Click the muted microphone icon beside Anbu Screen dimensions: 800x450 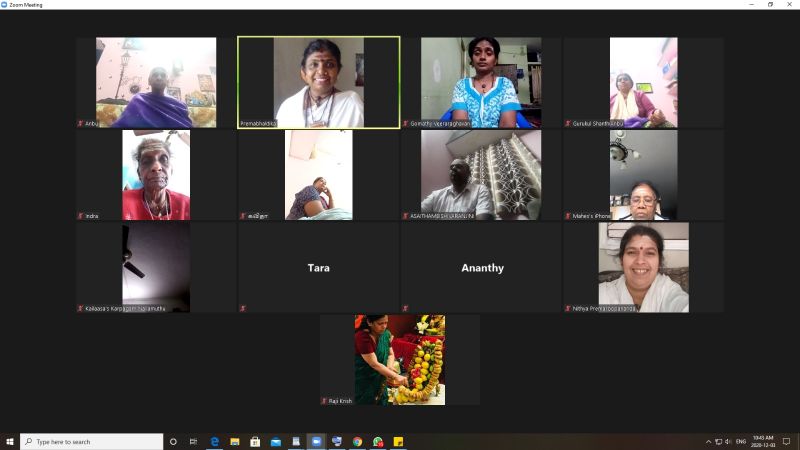(x=80, y=123)
